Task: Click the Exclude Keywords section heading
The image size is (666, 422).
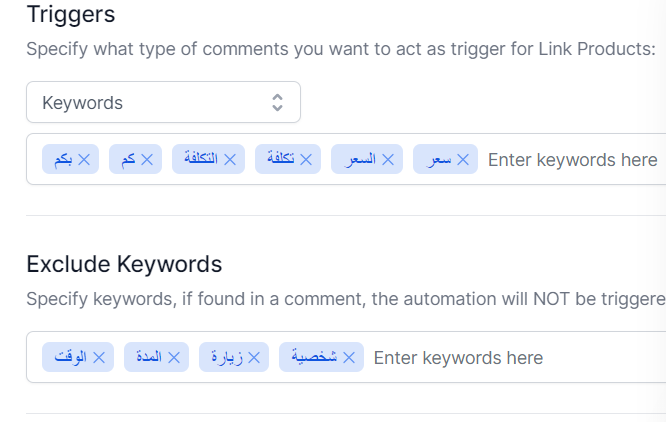Action: 124,264
